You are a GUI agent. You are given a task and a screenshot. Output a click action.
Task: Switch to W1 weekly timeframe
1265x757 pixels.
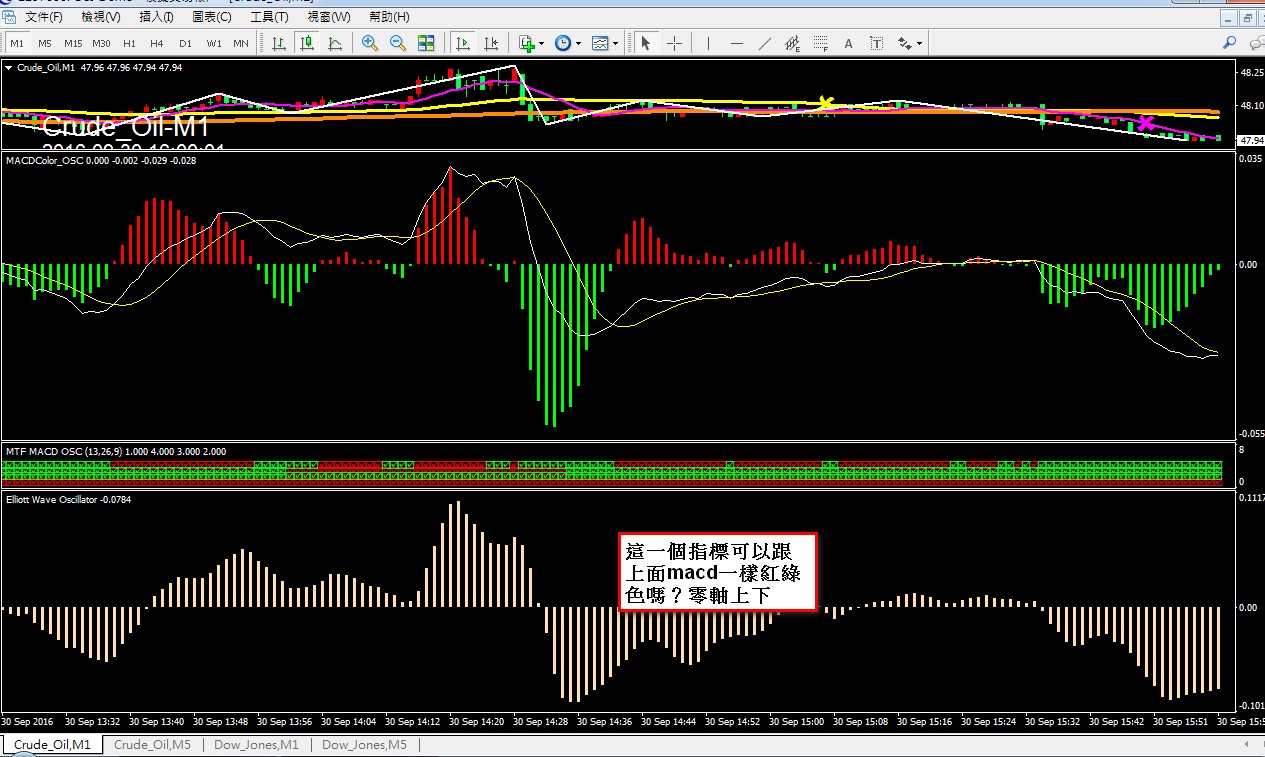(x=214, y=43)
